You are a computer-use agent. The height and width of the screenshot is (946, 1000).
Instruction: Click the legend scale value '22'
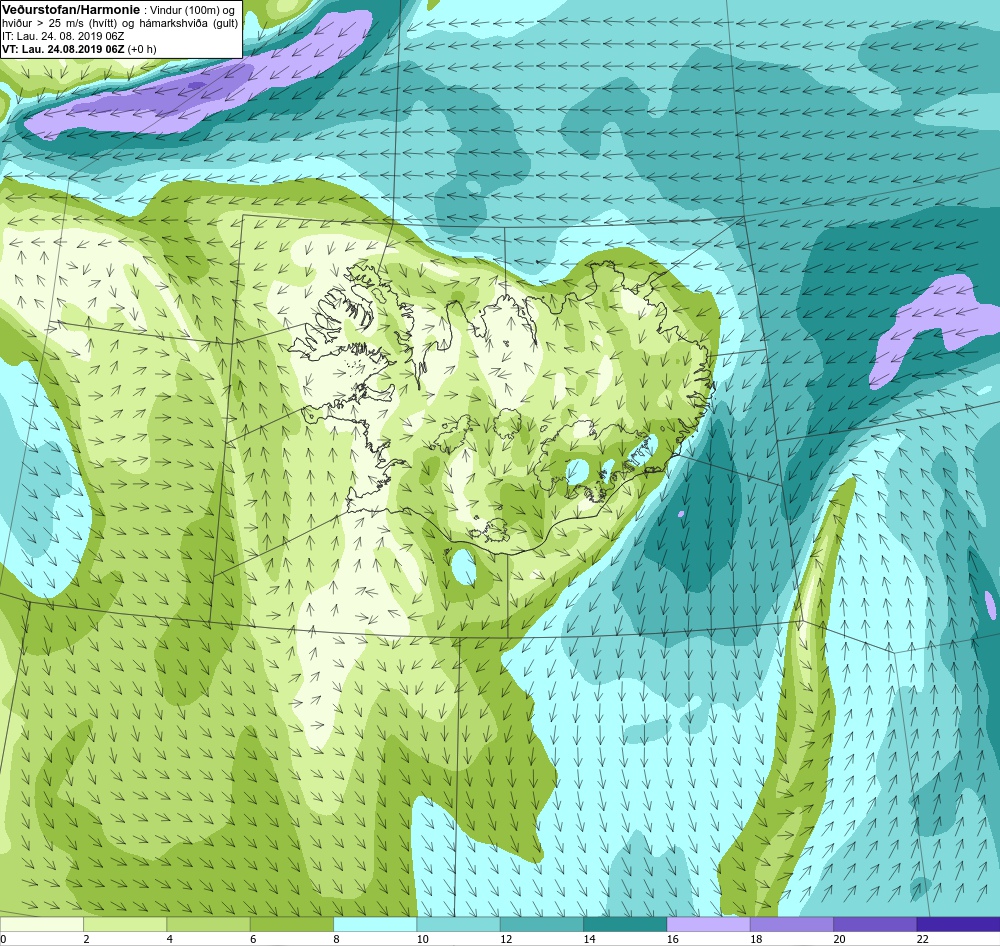coord(923,938)
